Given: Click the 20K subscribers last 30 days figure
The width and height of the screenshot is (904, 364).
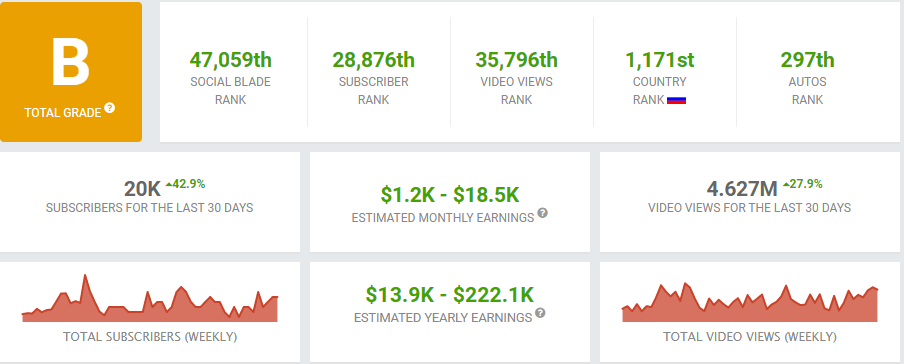Looking at the screenshot, I should 142,189.
